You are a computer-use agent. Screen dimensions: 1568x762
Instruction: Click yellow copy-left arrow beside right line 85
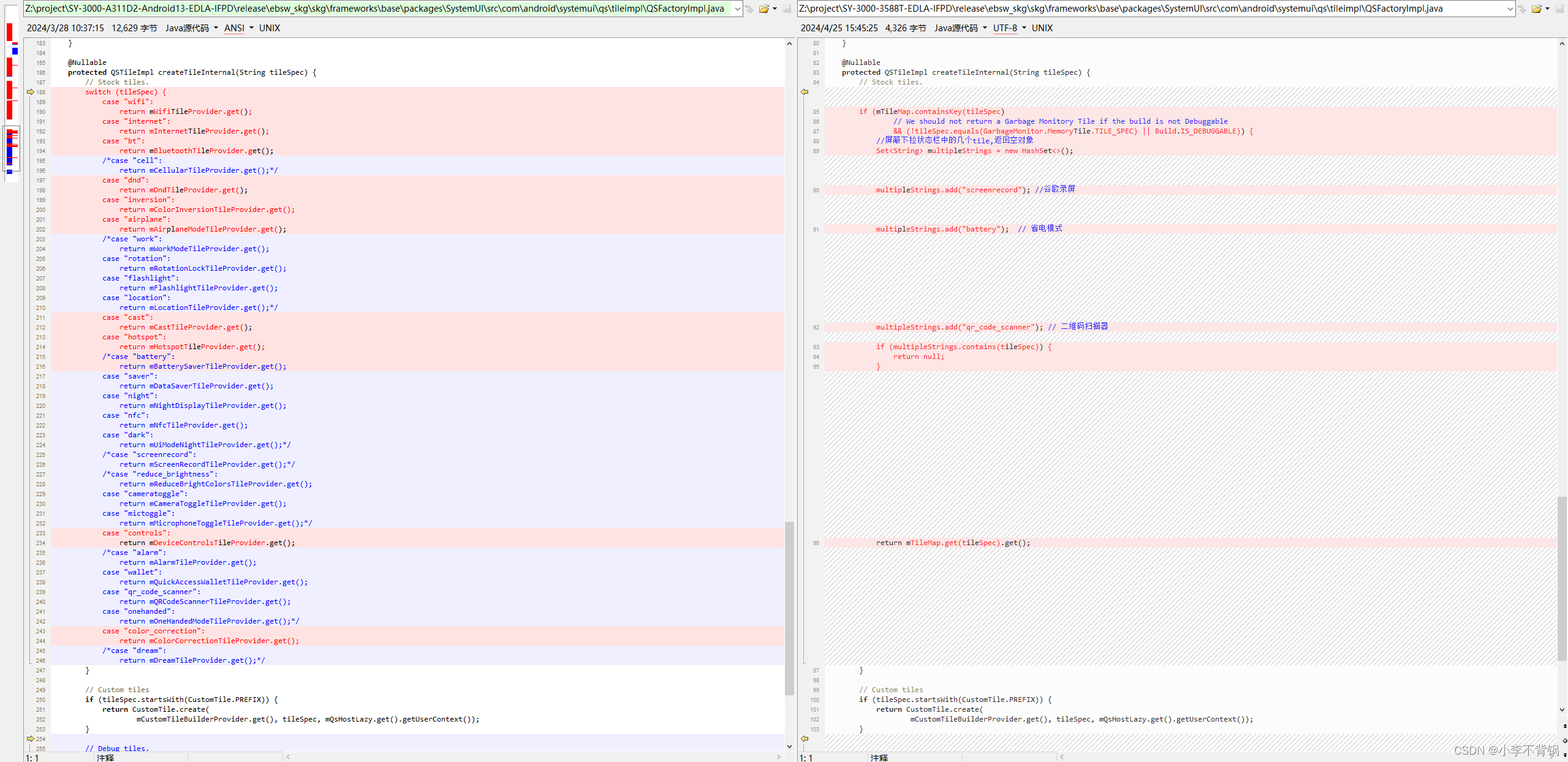point(805,92)
